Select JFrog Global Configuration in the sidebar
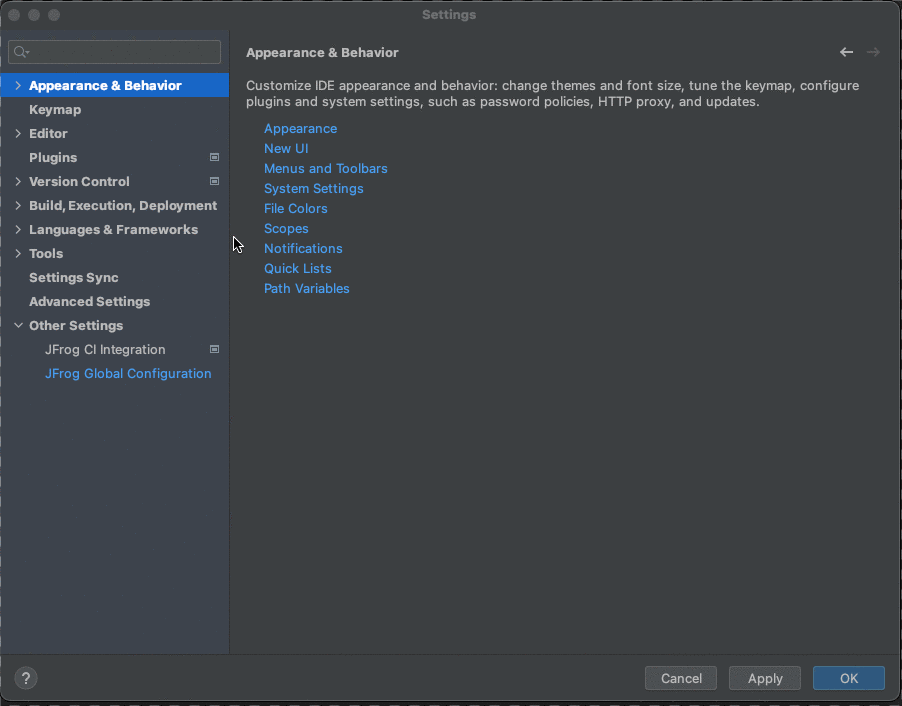 point(128,373)
